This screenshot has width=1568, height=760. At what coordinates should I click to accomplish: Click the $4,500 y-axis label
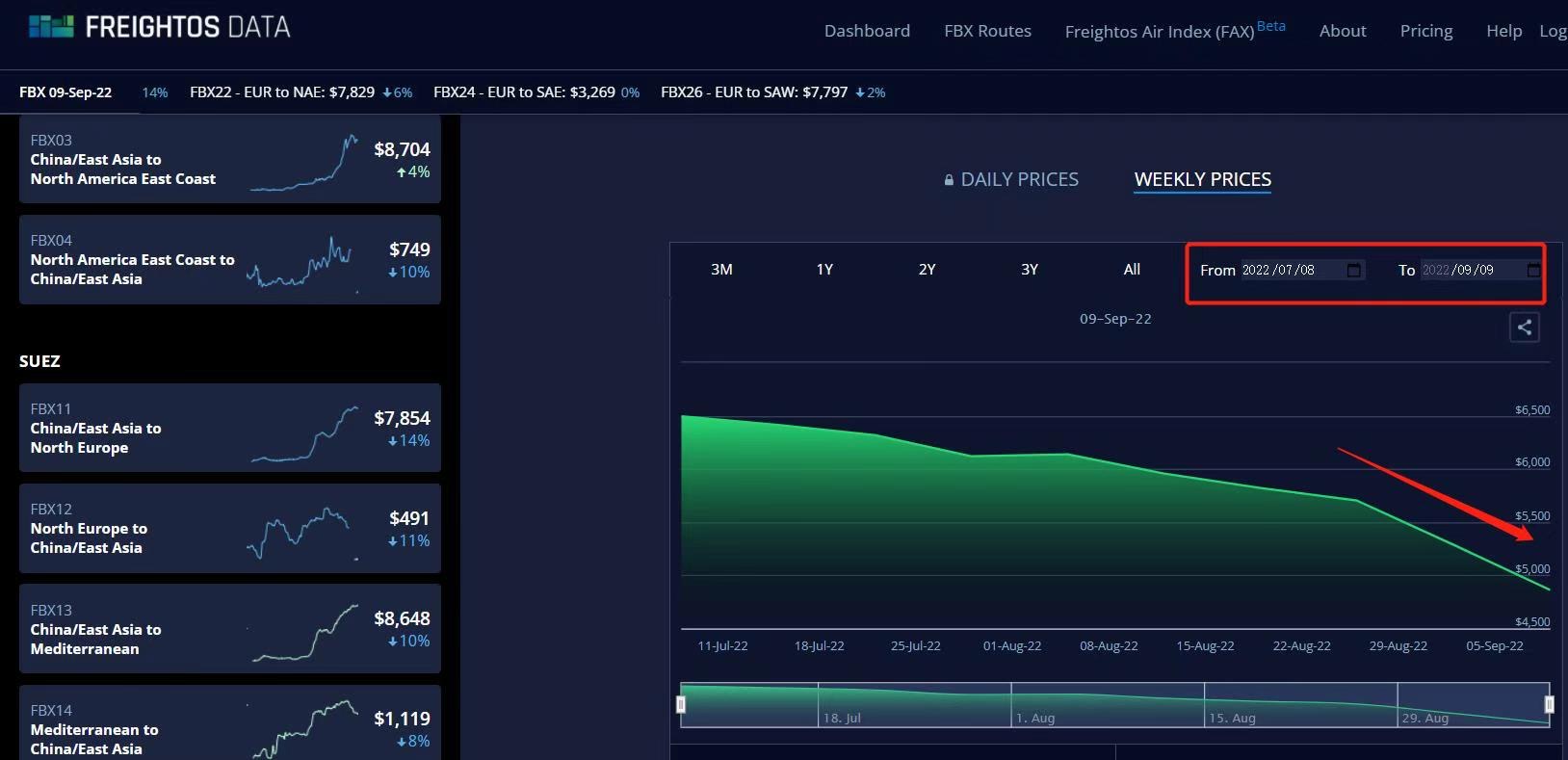coord(1532,622)
